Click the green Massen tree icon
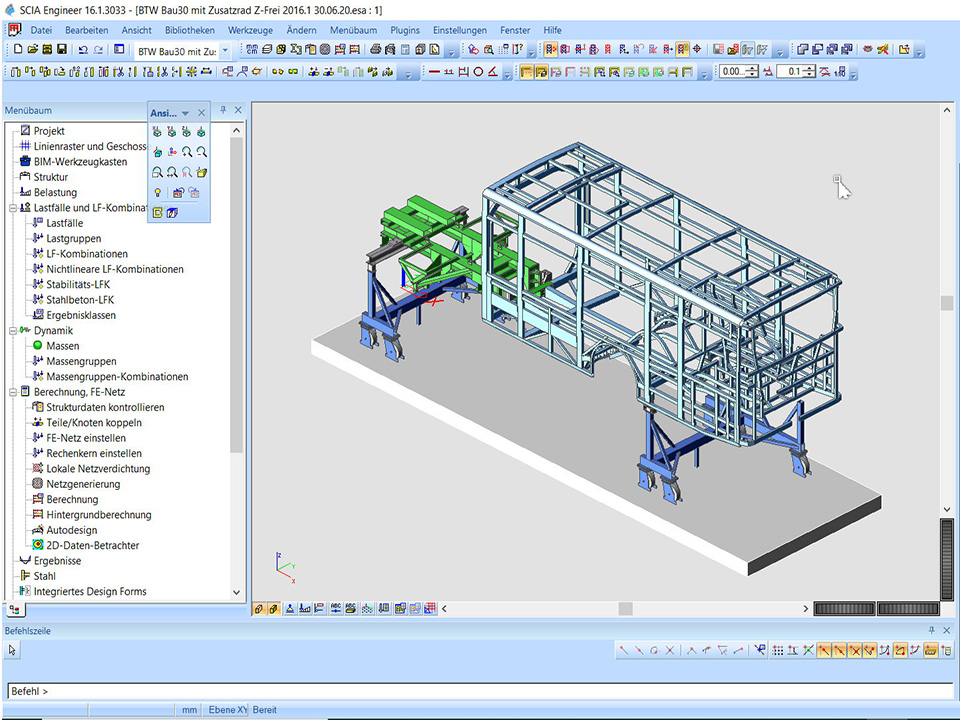Viewport: 960px width, 720px height. (x=38, y=346)
